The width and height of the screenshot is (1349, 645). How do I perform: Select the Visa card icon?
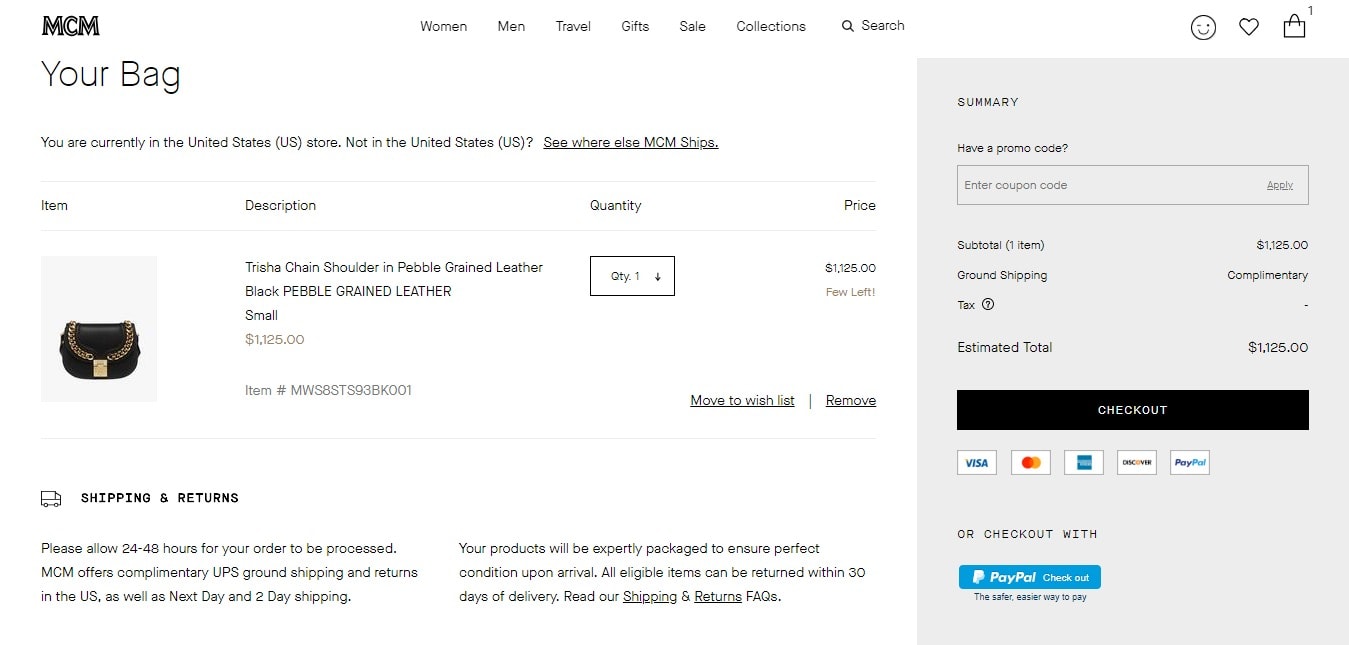(977, 462)
